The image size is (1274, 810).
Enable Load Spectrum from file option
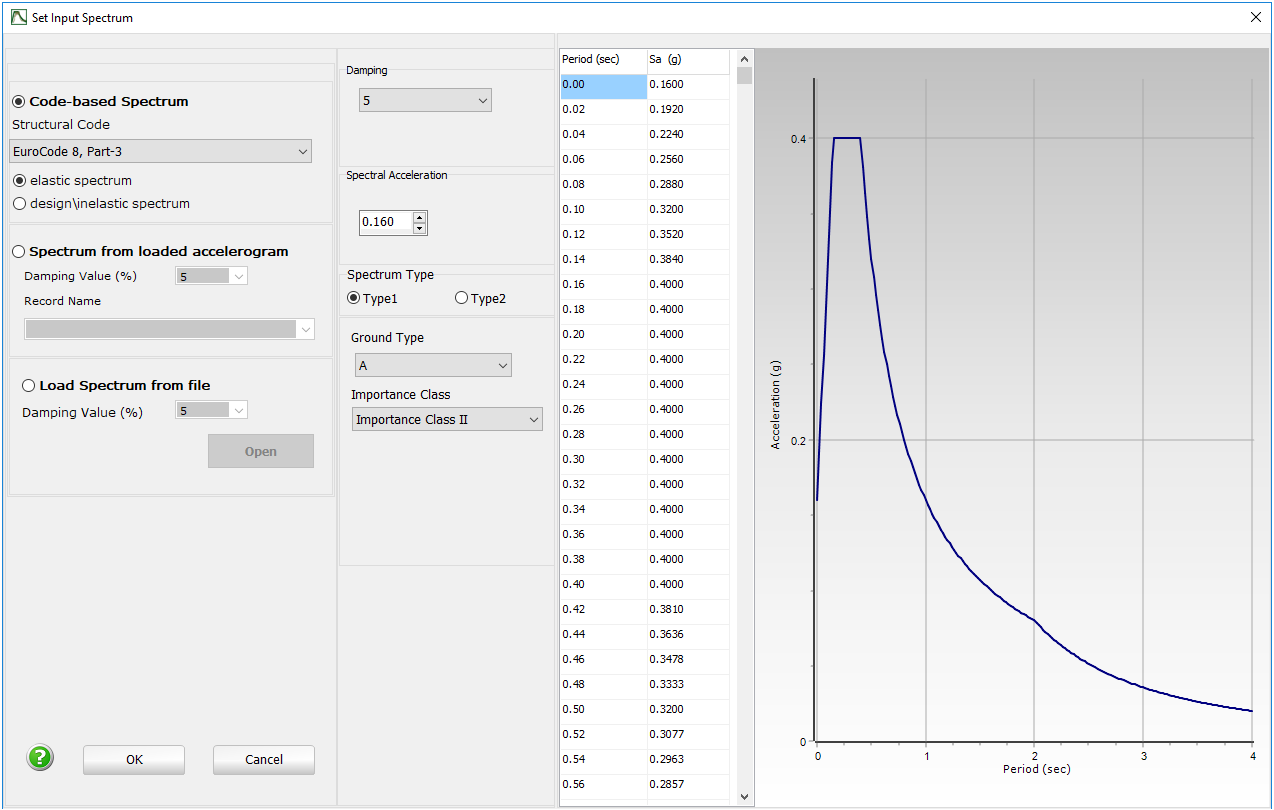[29, 385]
